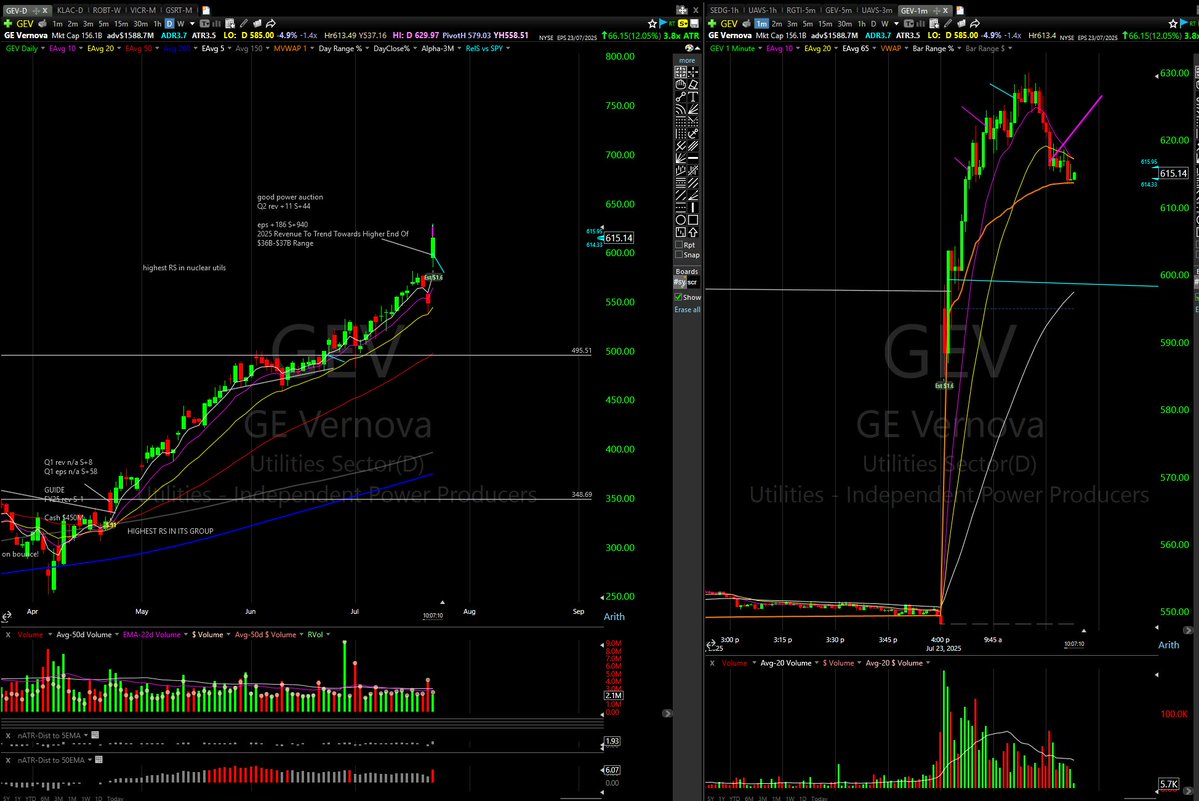Click the share arrow on 1-minute chart toolbar

pos(975,24)
